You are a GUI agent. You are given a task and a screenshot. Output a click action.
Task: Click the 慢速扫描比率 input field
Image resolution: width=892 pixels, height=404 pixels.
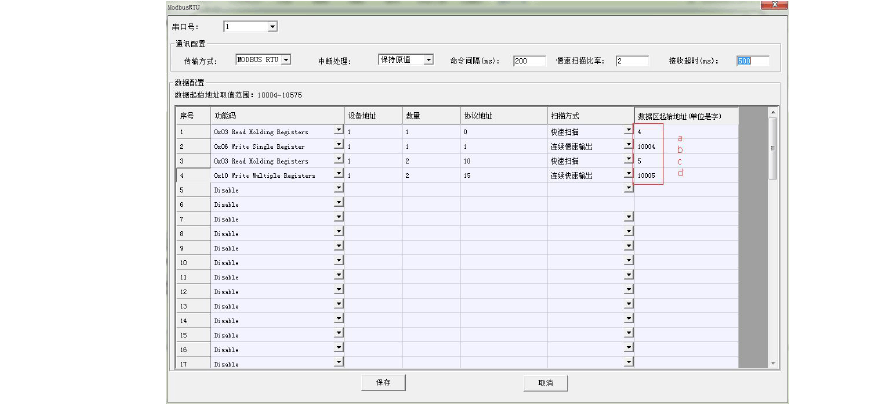(x=632, y=61)
